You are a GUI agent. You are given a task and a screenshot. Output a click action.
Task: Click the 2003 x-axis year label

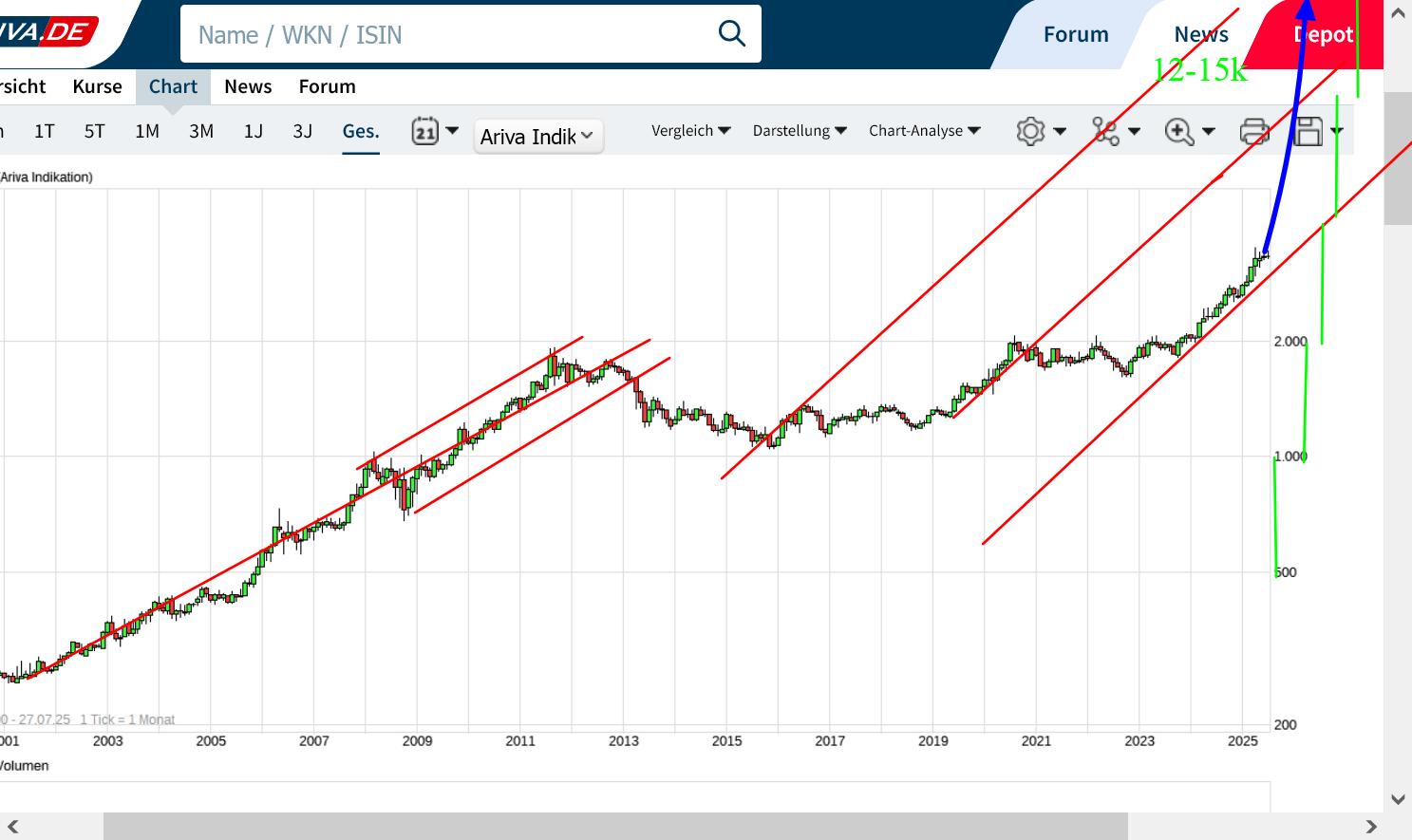[x=108, y=741]
